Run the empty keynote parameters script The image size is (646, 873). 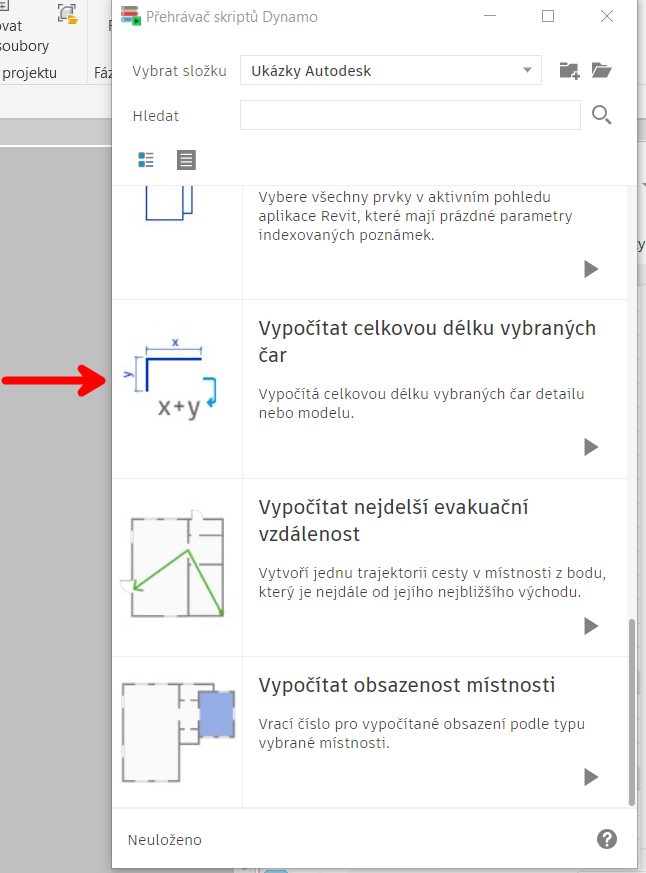pyautogui.click(x=591, y=269)
